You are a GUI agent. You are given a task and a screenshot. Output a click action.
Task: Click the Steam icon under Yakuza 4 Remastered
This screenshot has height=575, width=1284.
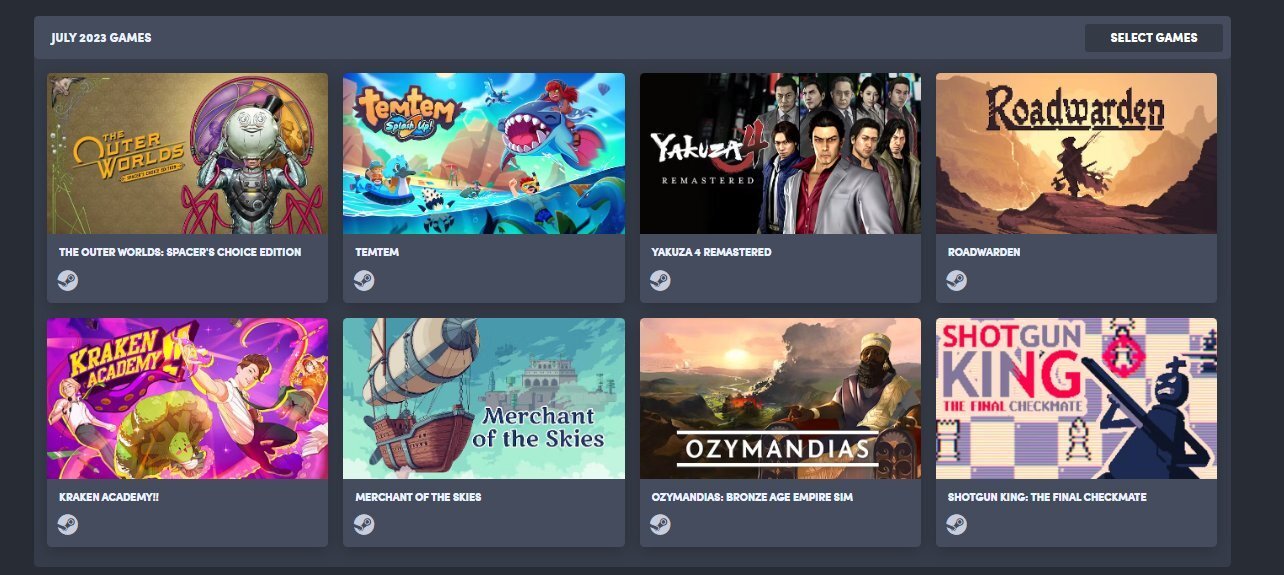click(x=660, y=280)
